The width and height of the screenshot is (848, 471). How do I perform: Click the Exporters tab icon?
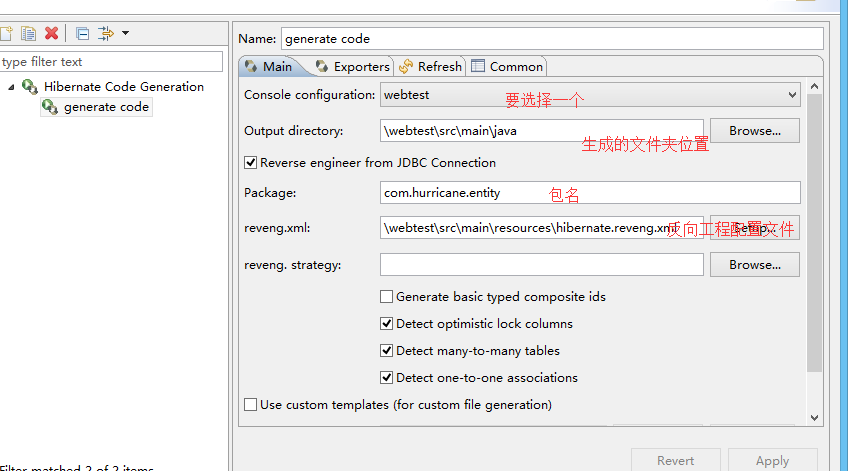point(322,66)
